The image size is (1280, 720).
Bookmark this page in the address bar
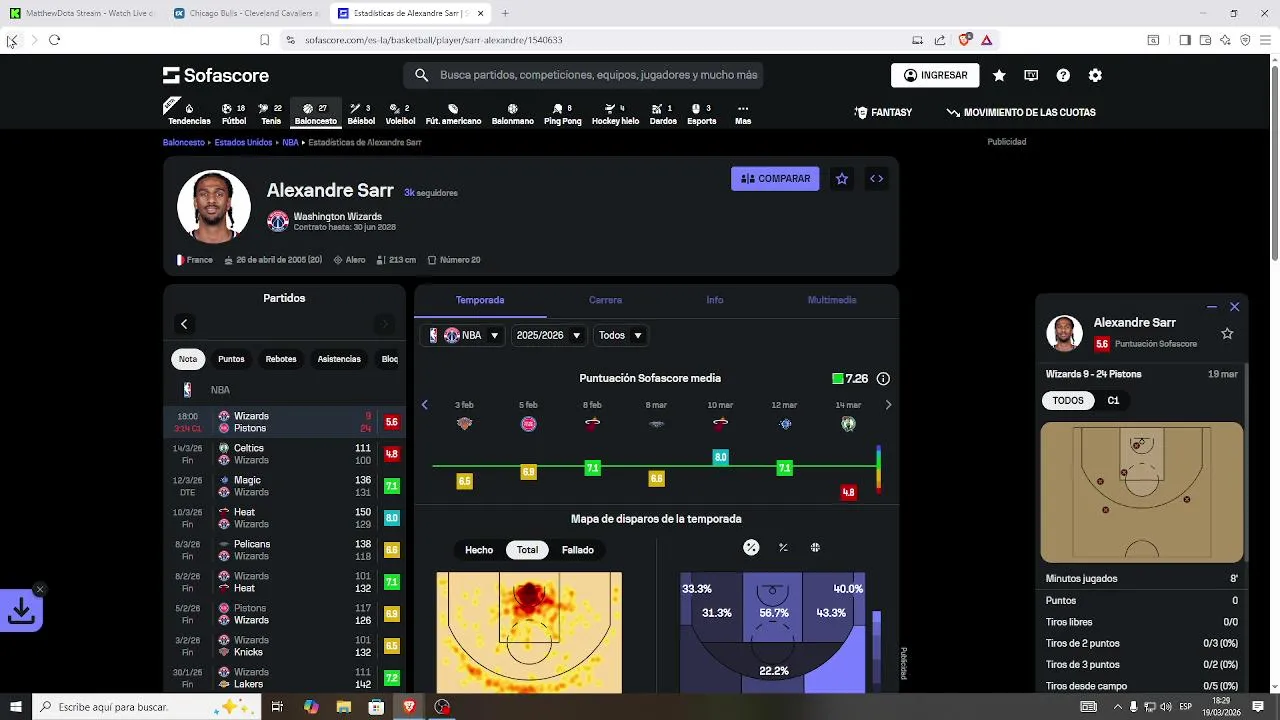point(264,40)
